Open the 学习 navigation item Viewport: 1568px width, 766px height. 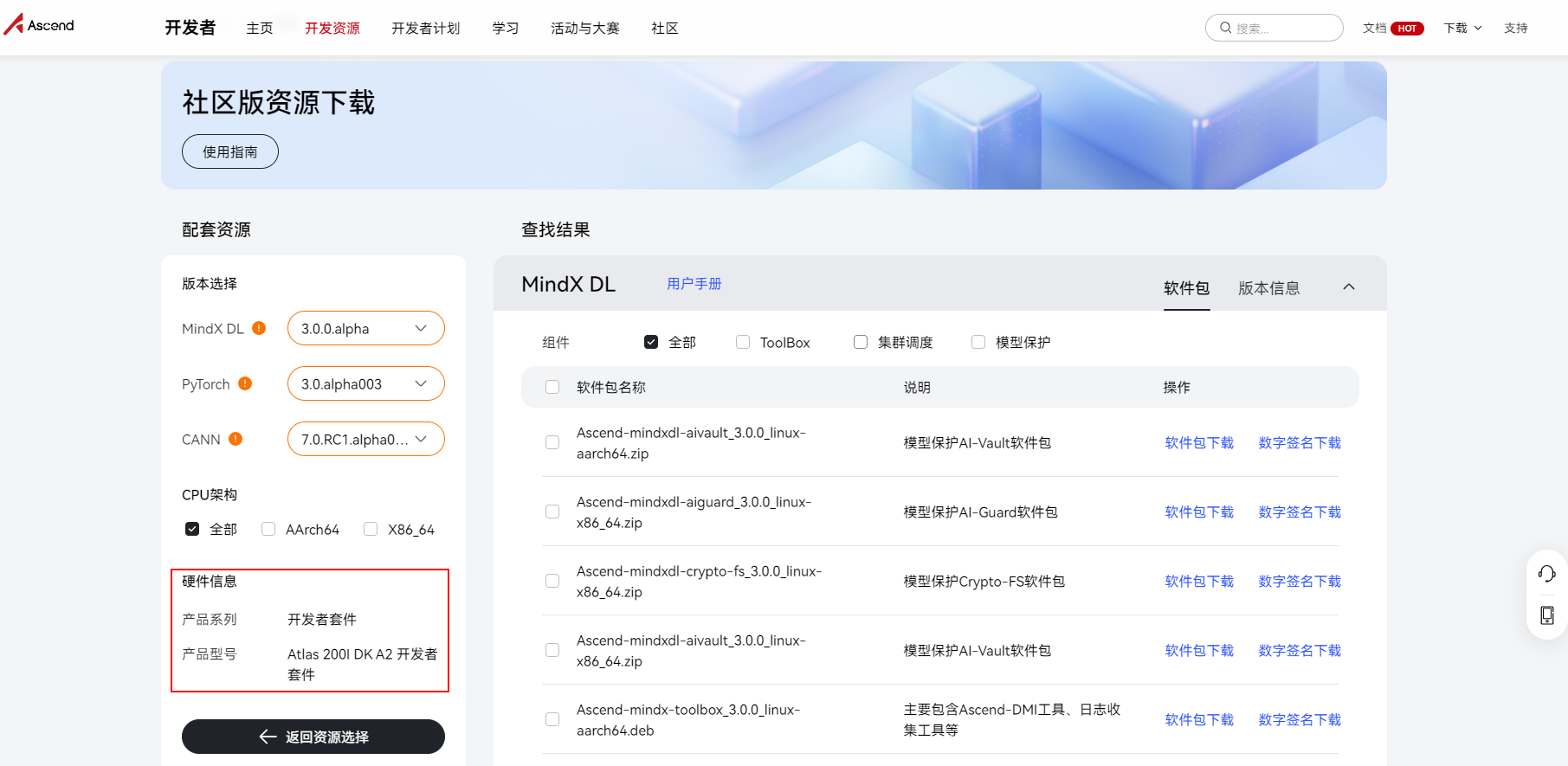click(506, 28)
